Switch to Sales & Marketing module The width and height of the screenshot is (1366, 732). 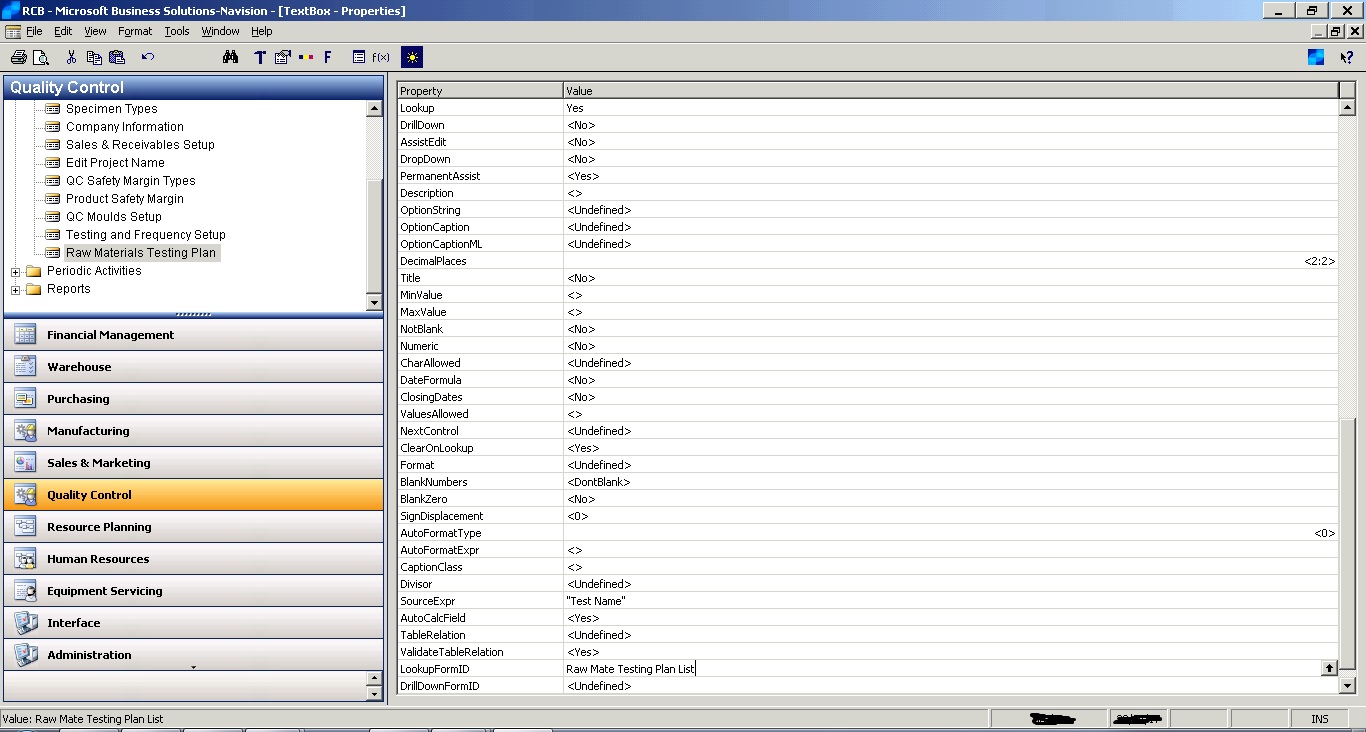coord(193,463)
